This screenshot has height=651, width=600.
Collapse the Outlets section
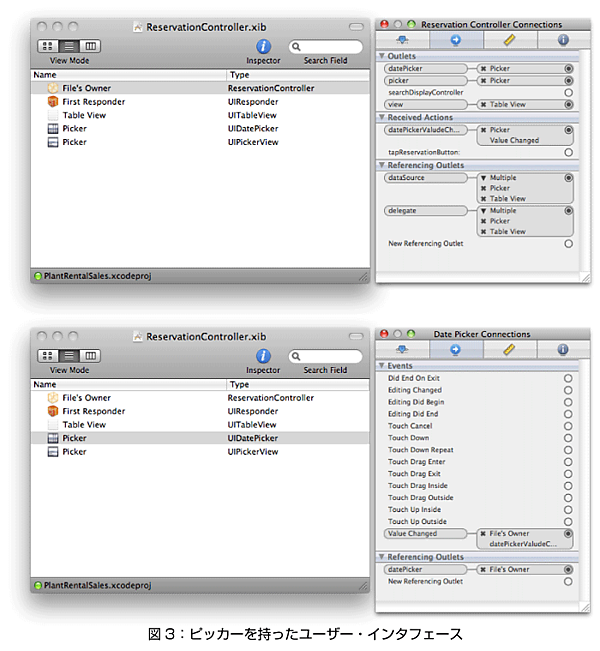tap(382, 56)
